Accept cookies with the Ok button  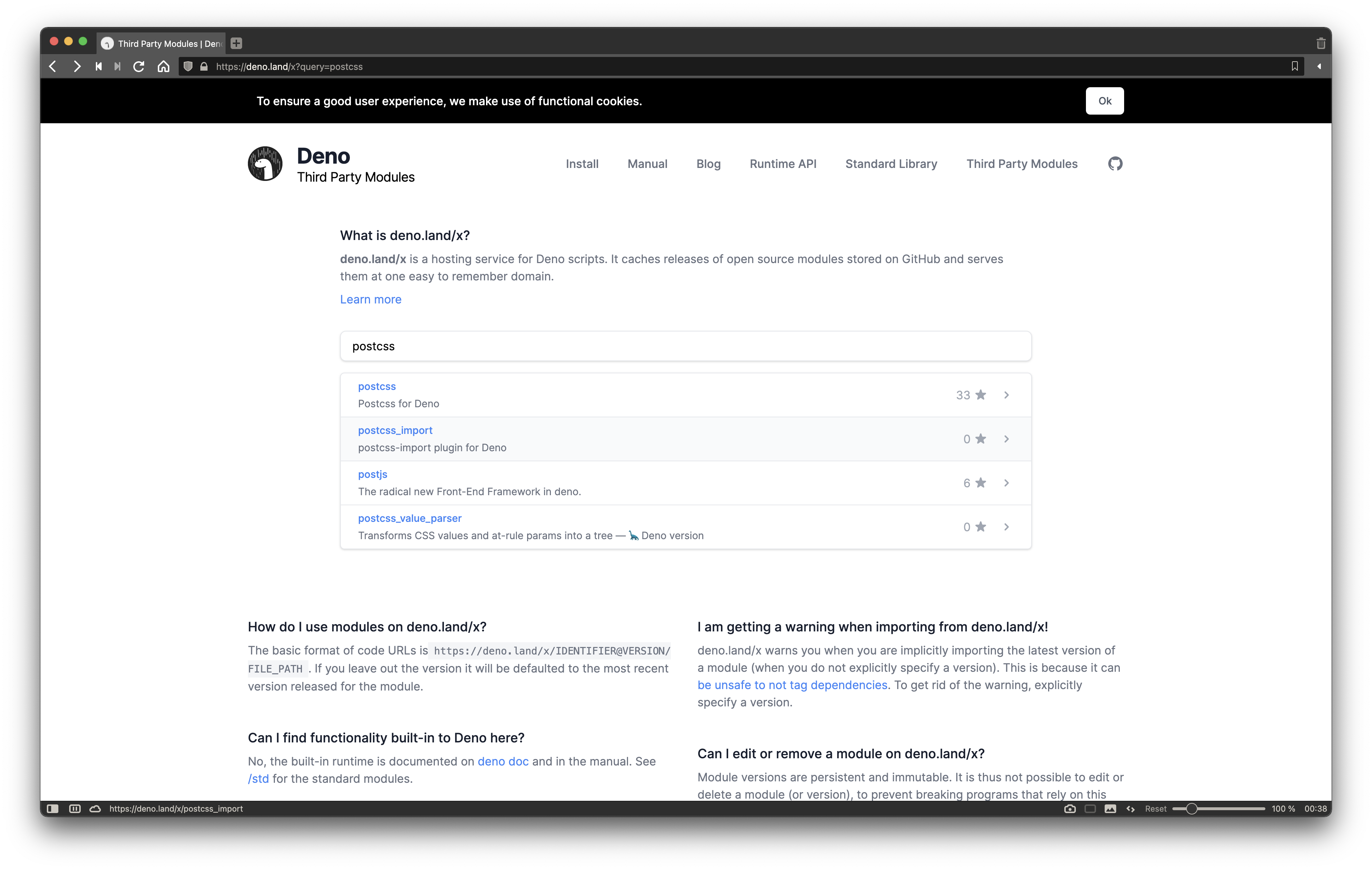pos(1104,101)
